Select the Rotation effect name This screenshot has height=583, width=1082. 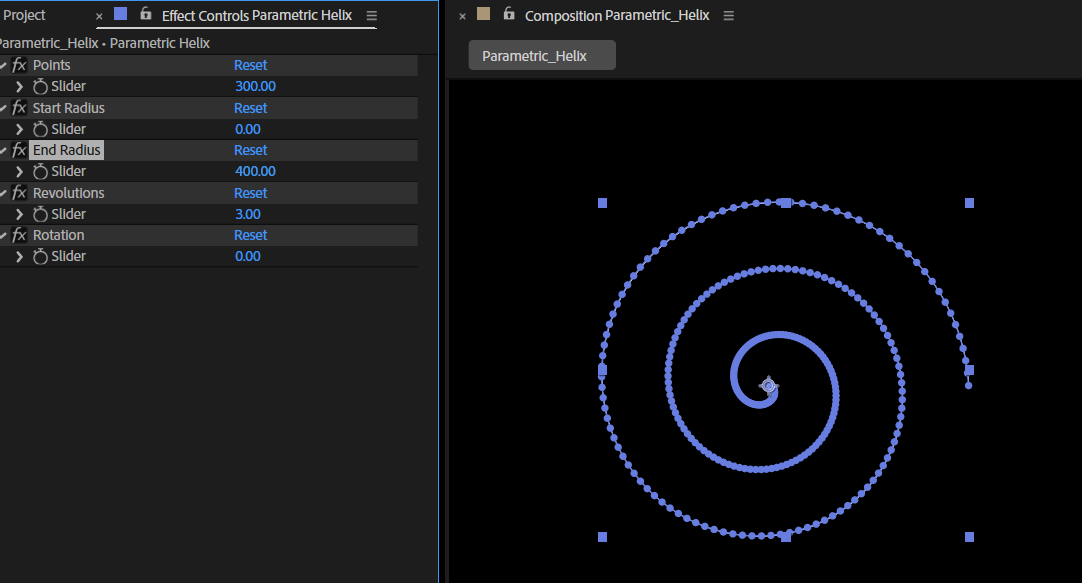click(59, 235)
